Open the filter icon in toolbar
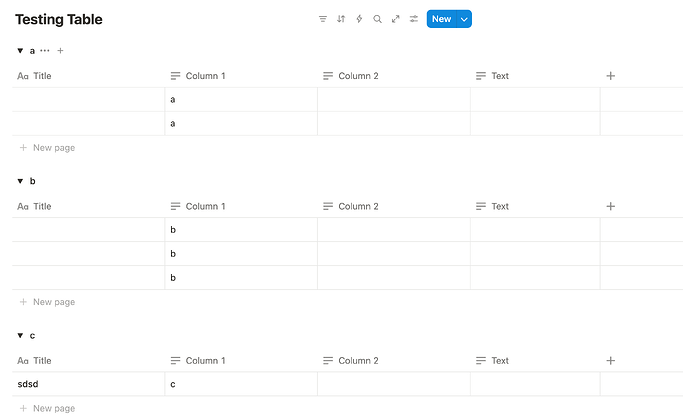 tap(323, 19)
